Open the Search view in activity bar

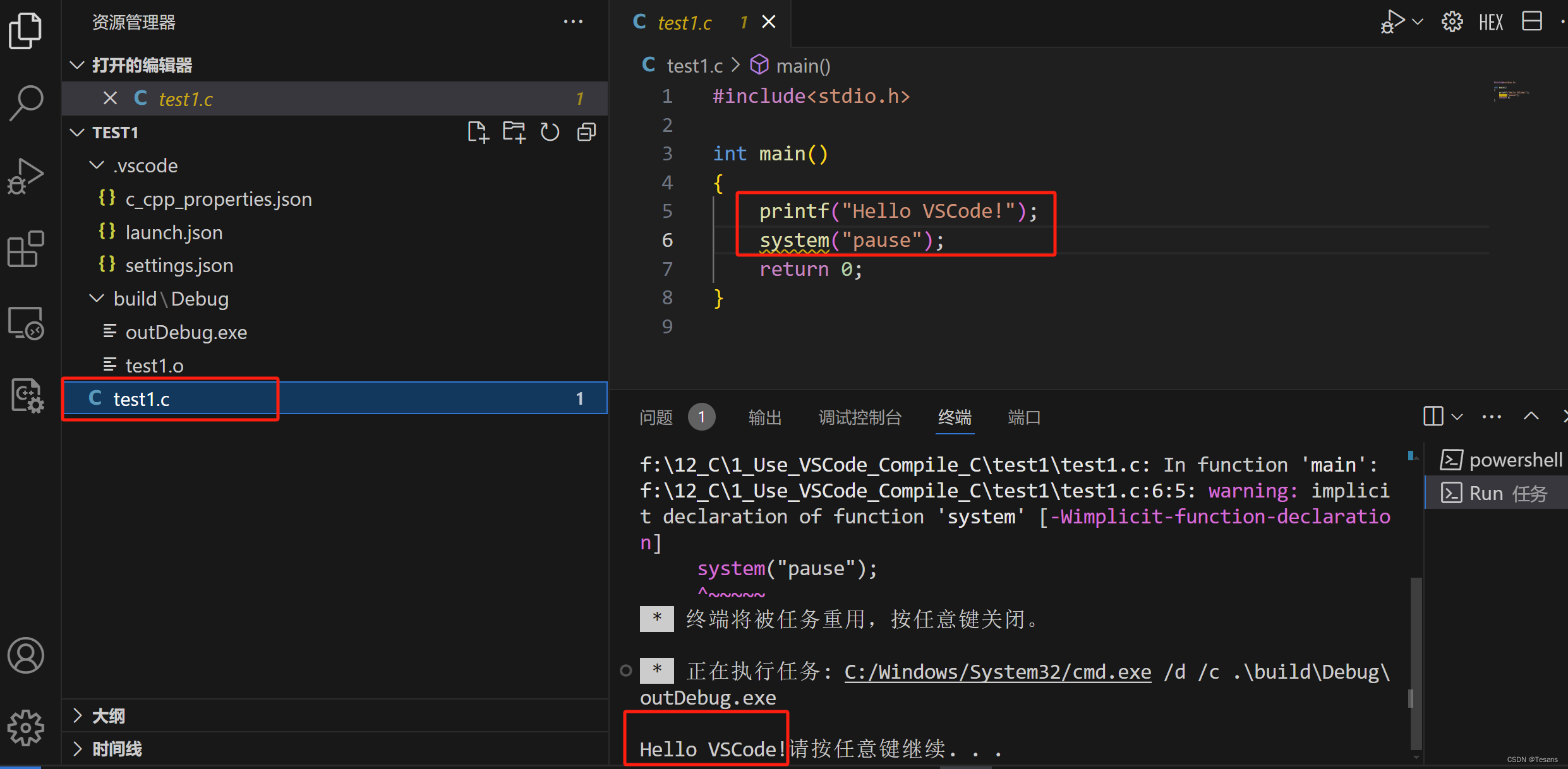tap(25, 102)
